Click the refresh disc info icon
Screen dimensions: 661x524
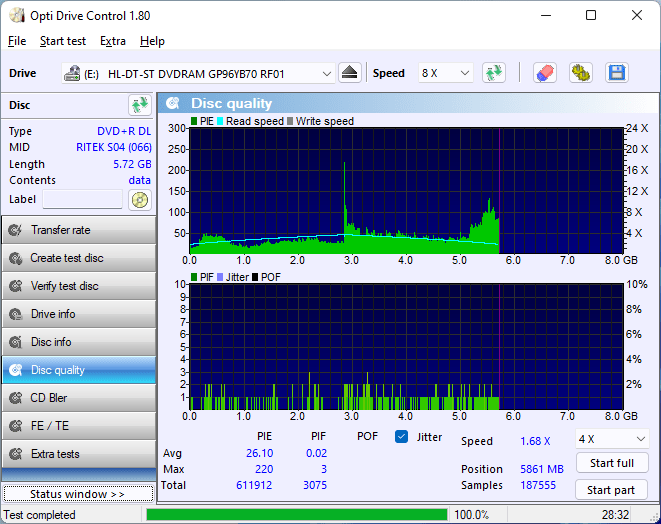[x=139, y=105]
